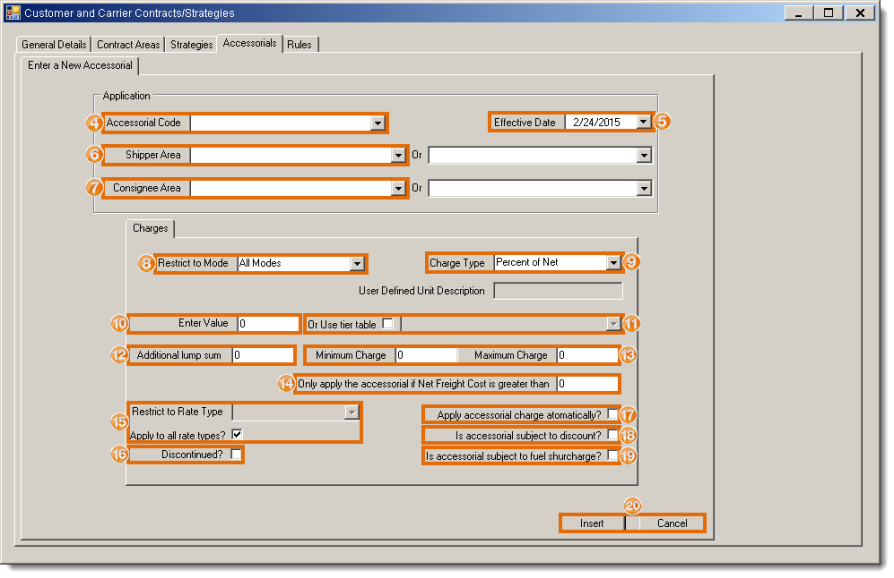The height and width of the screenshot is (578, 894).
Task: Open the alternate Shipper Area dropdown after Or
Action: pos(644,155)
